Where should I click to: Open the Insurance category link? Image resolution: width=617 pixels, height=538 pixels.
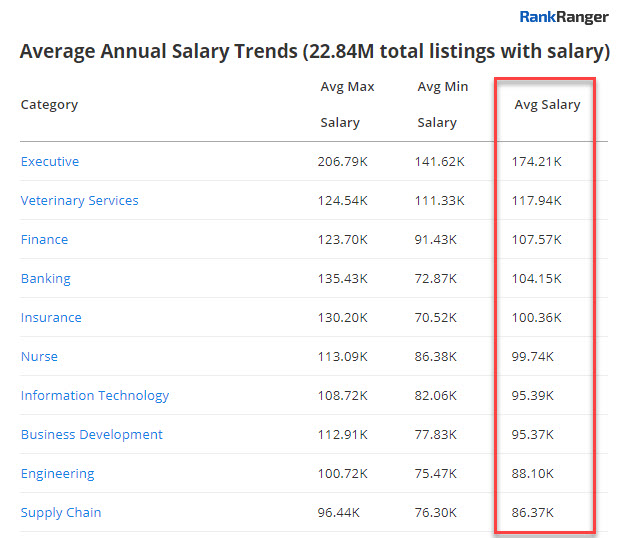click(51, 318)
